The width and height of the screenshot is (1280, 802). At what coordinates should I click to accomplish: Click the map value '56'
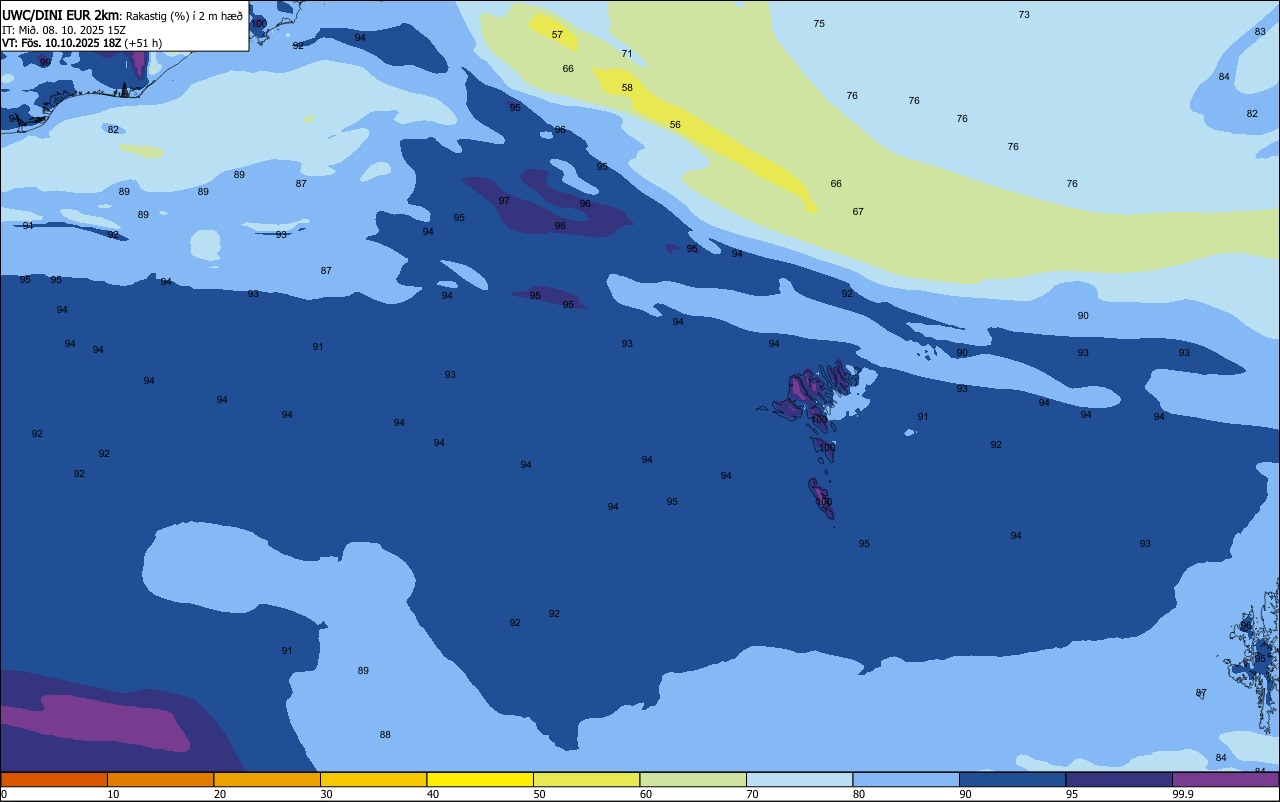[675, 125]
